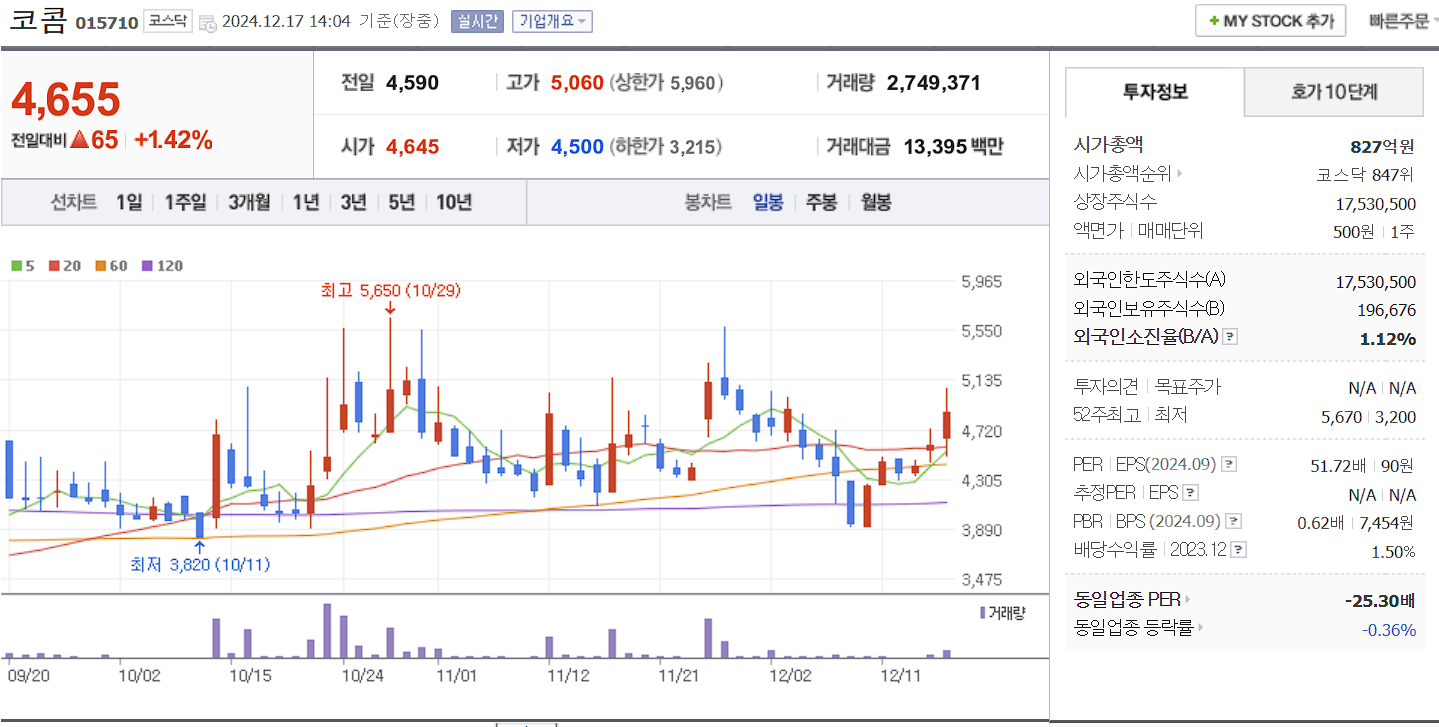Click the MY STOCK 추가 button
Screen dimensions: 1439x727
(x=1270, y=19)
